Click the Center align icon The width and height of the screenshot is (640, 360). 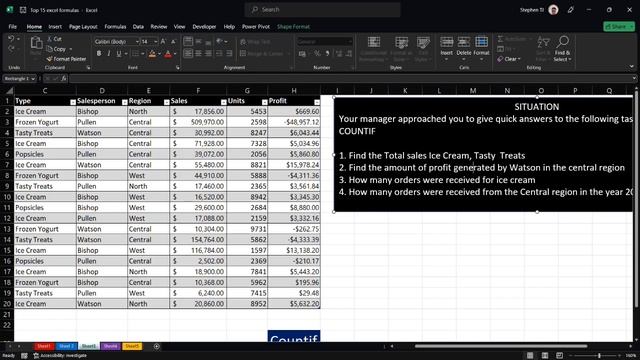(198, 53)
